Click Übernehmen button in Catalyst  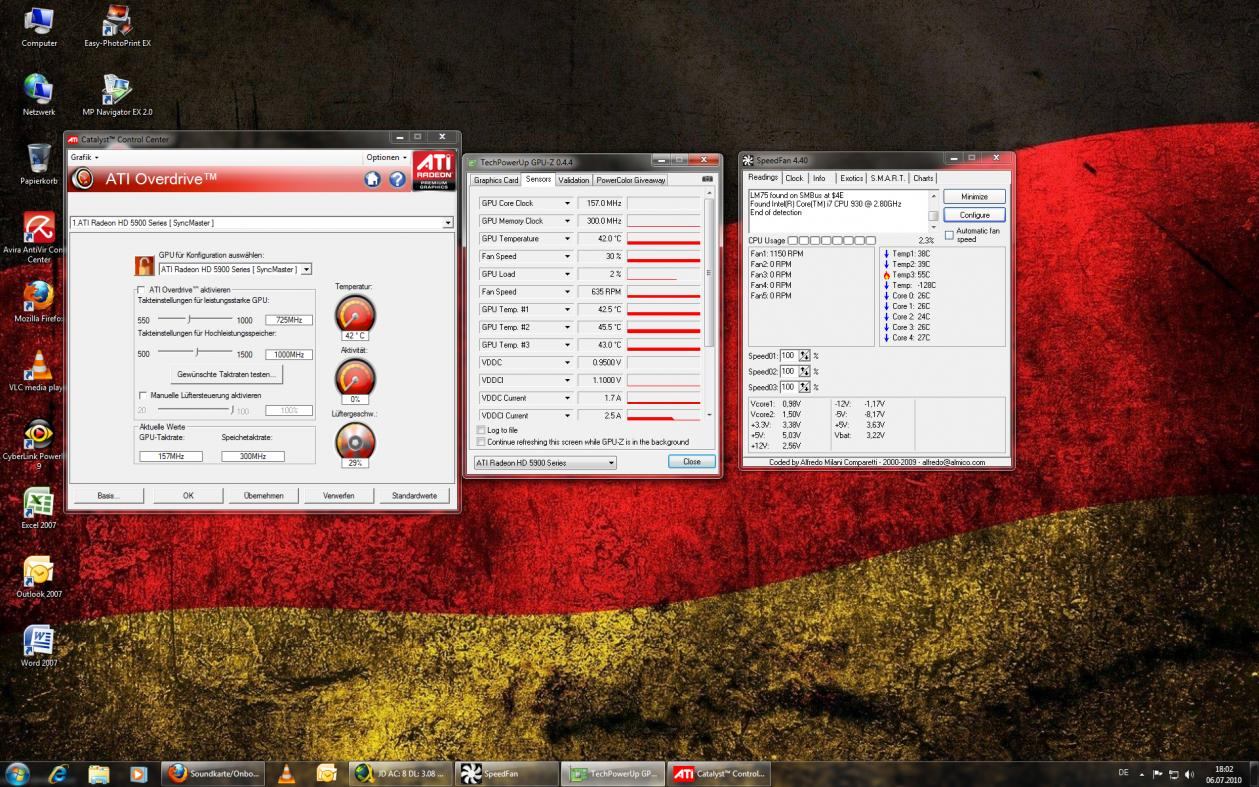pos(263,495)
